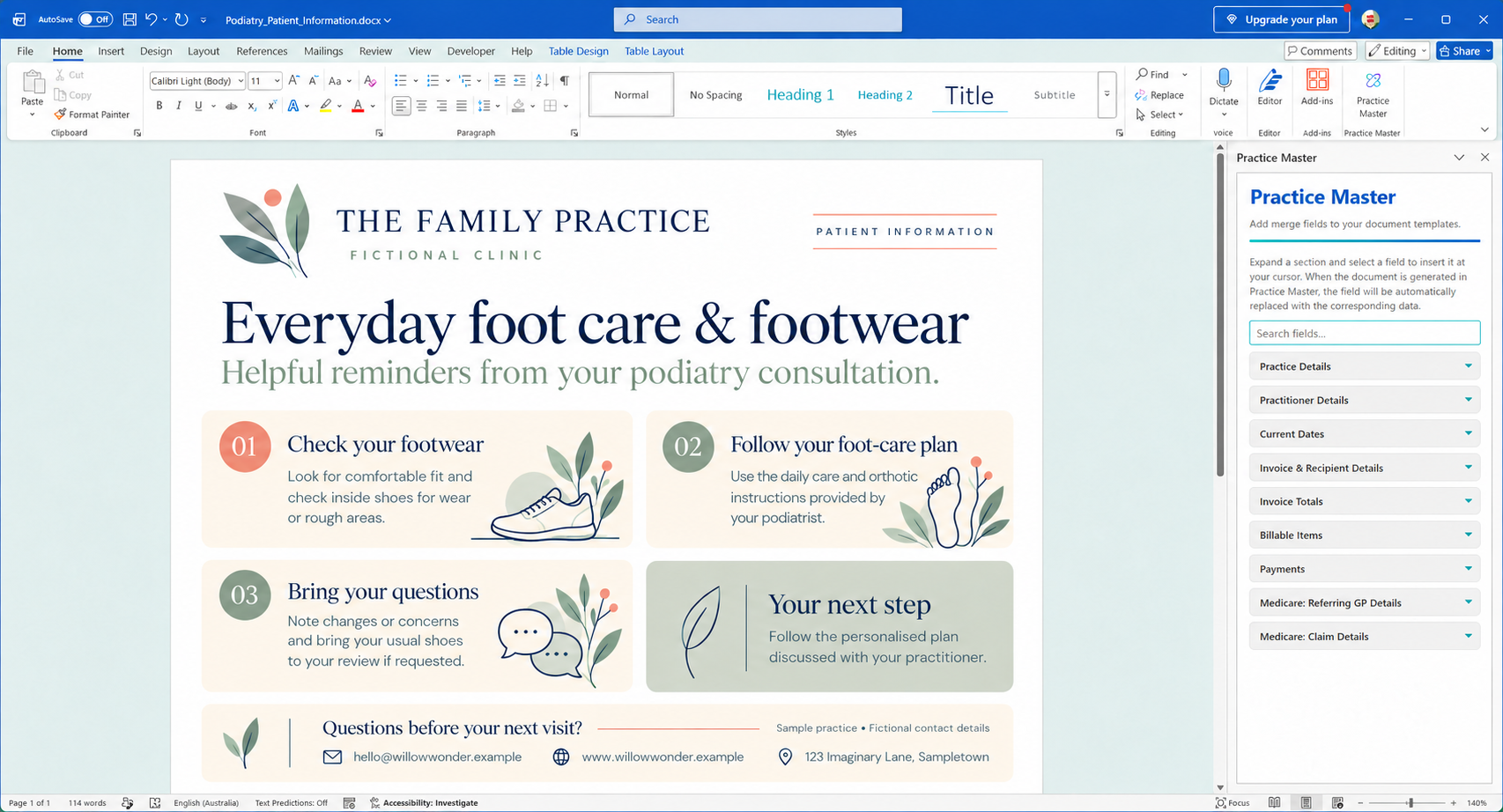Expand the Practice Details section

coord(1364,366)
